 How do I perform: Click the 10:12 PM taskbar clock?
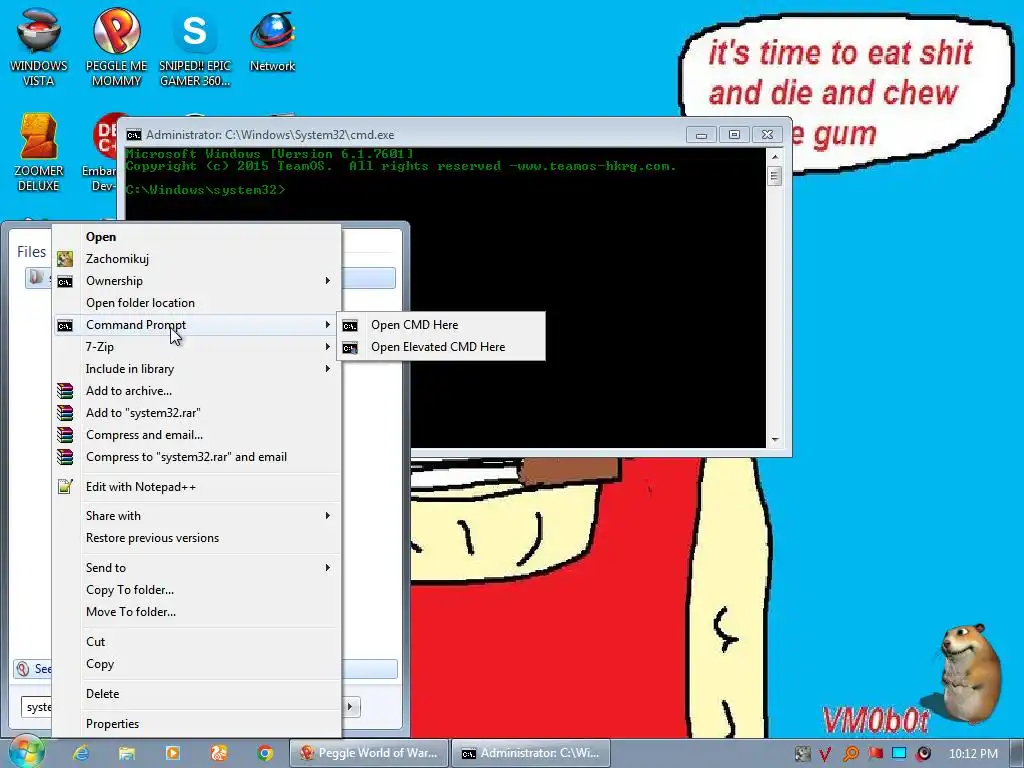(973, 754)
